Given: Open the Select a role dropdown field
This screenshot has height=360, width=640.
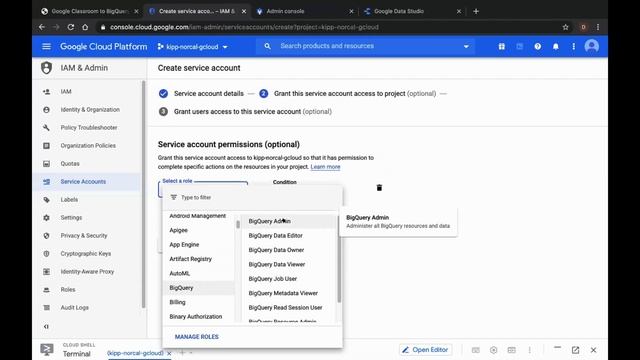Looking at the screenshot, I should pos(203,189).
